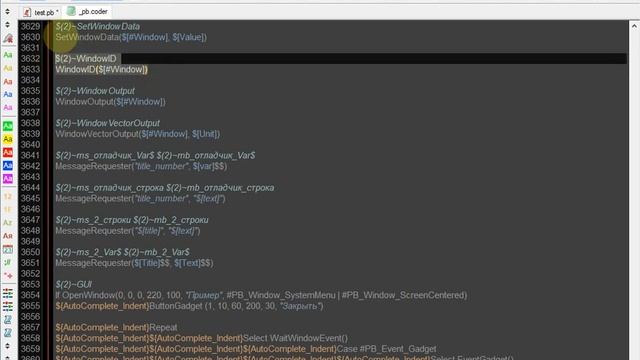This screenshot has height=360, width=640.
Task: Click the '${AutoComplete_Indent}Repeat' line
Action: coord(116,327)
